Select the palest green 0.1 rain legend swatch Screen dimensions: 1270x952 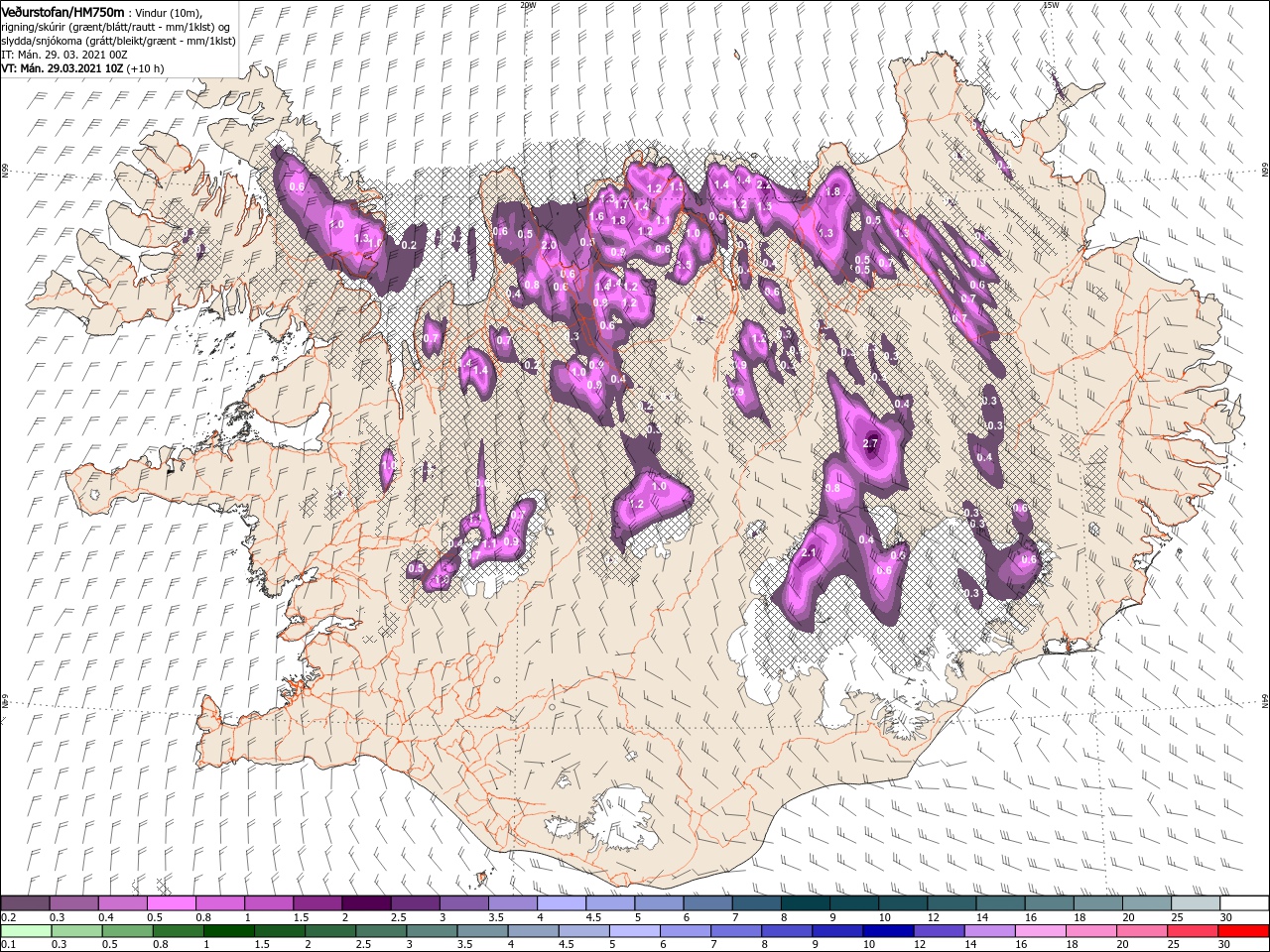click(25, 931)
